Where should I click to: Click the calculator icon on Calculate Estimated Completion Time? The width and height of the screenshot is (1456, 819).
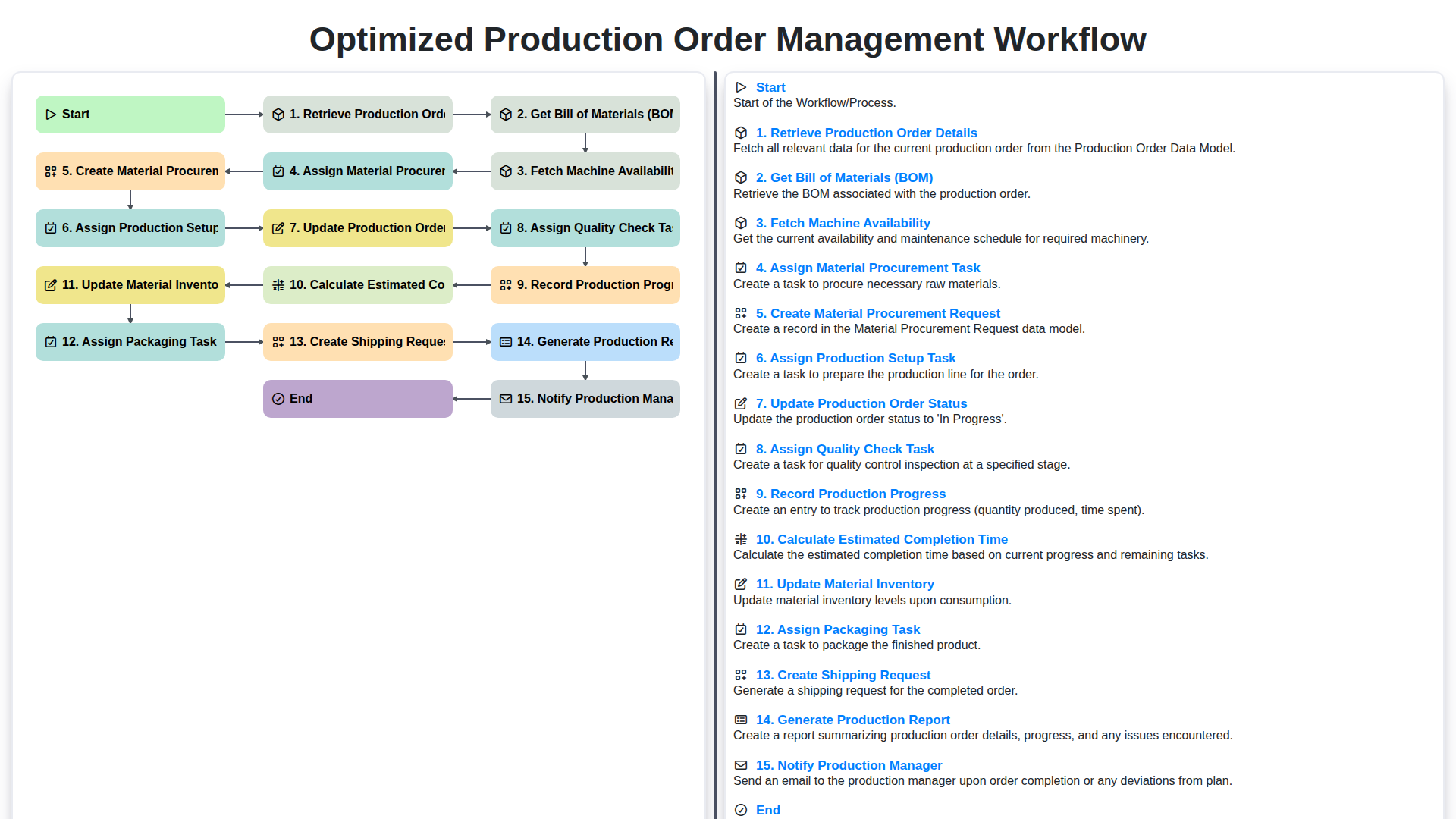[x=278, y=284]
